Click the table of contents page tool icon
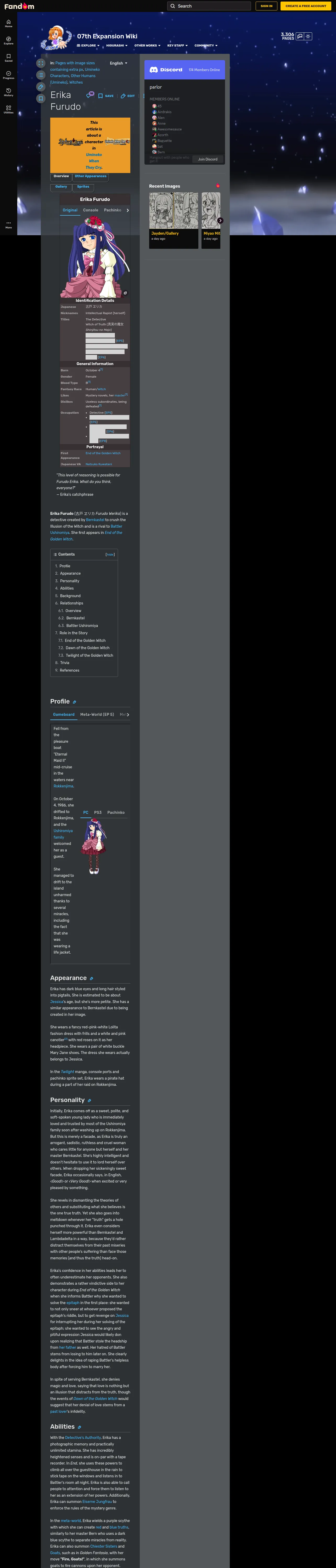 pyautogui.click(x=41, y=75)
